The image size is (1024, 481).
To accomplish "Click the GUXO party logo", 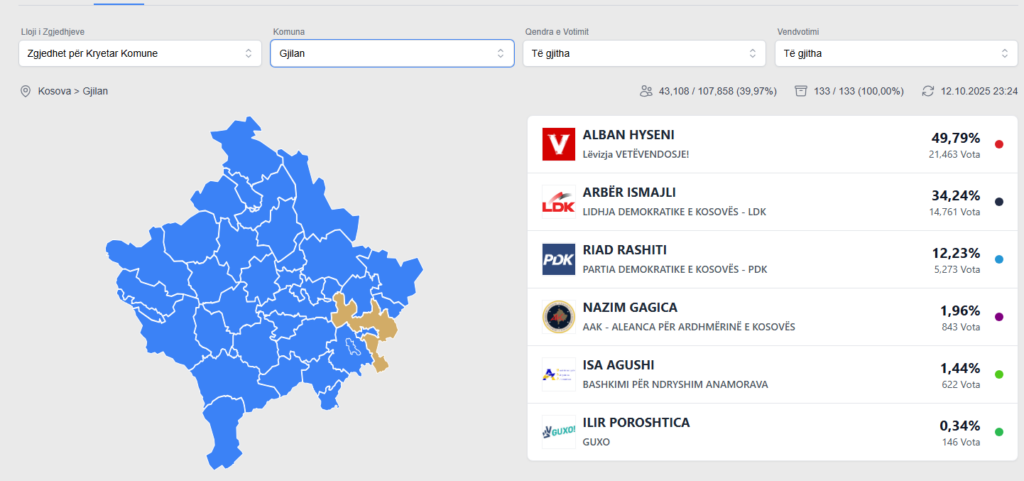I will 558,432.
